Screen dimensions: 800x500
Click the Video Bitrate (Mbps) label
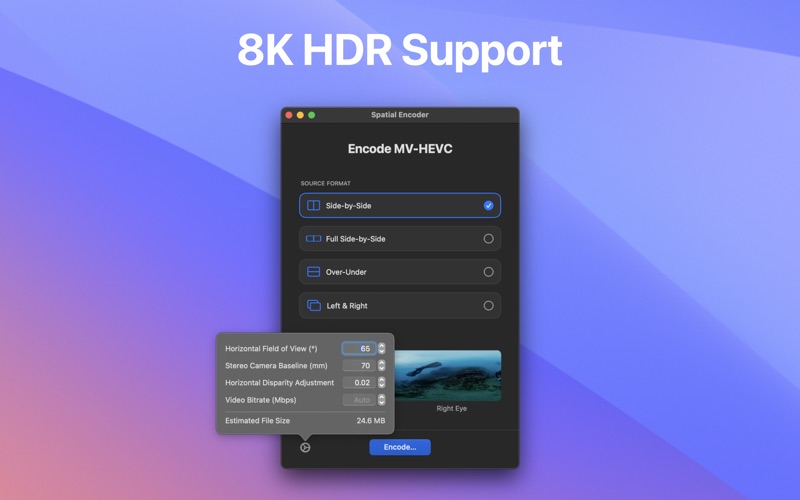point(261,400)
